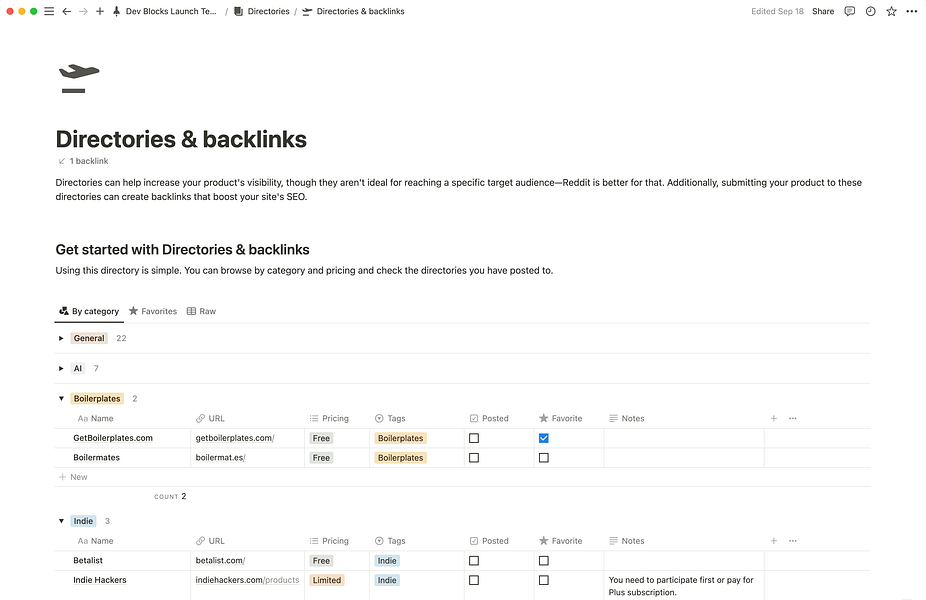This screenshot has width=926, height=600.
Task: Open page history via clock icon
Action: [869, 11]
